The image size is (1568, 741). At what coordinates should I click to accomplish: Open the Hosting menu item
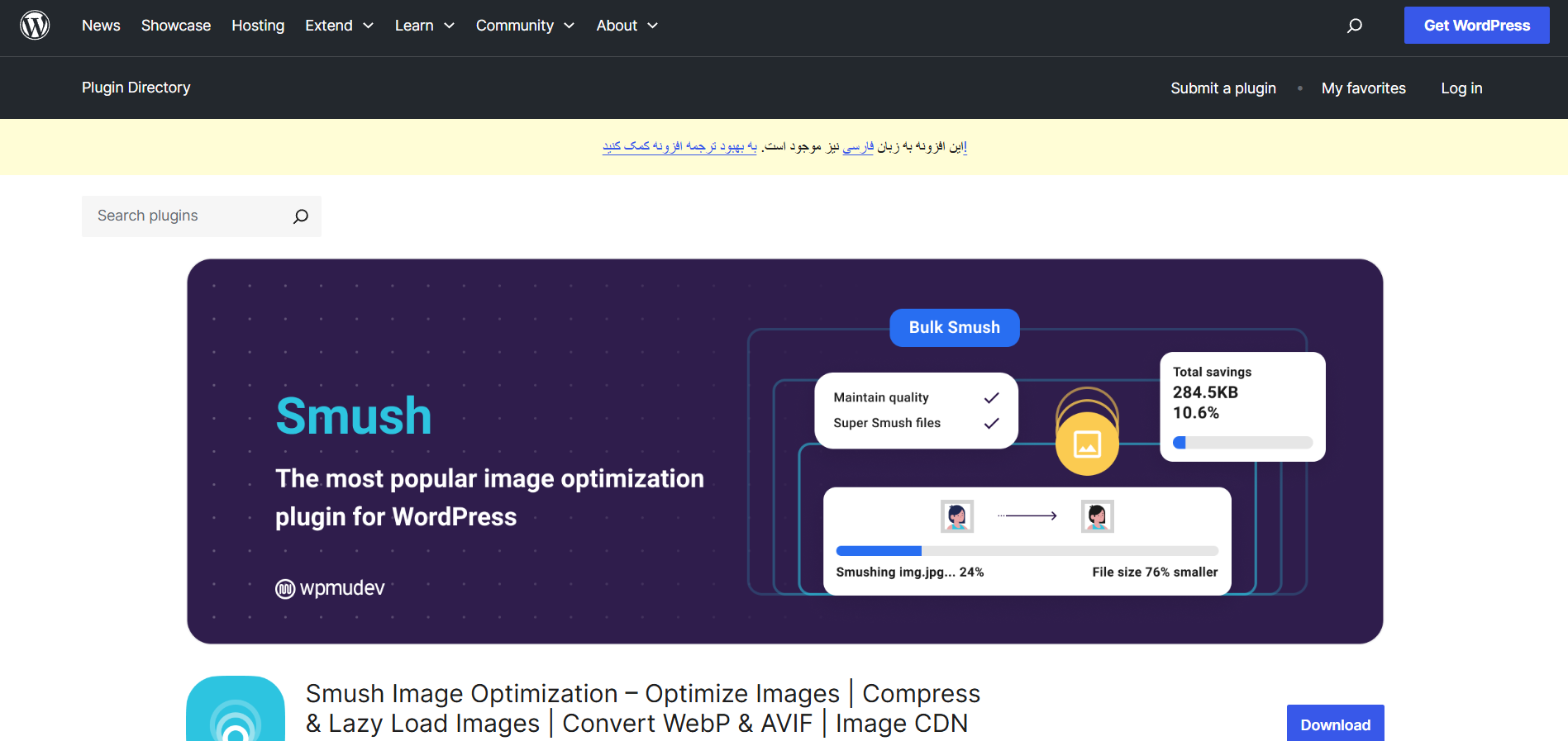(x=258, y=26)
